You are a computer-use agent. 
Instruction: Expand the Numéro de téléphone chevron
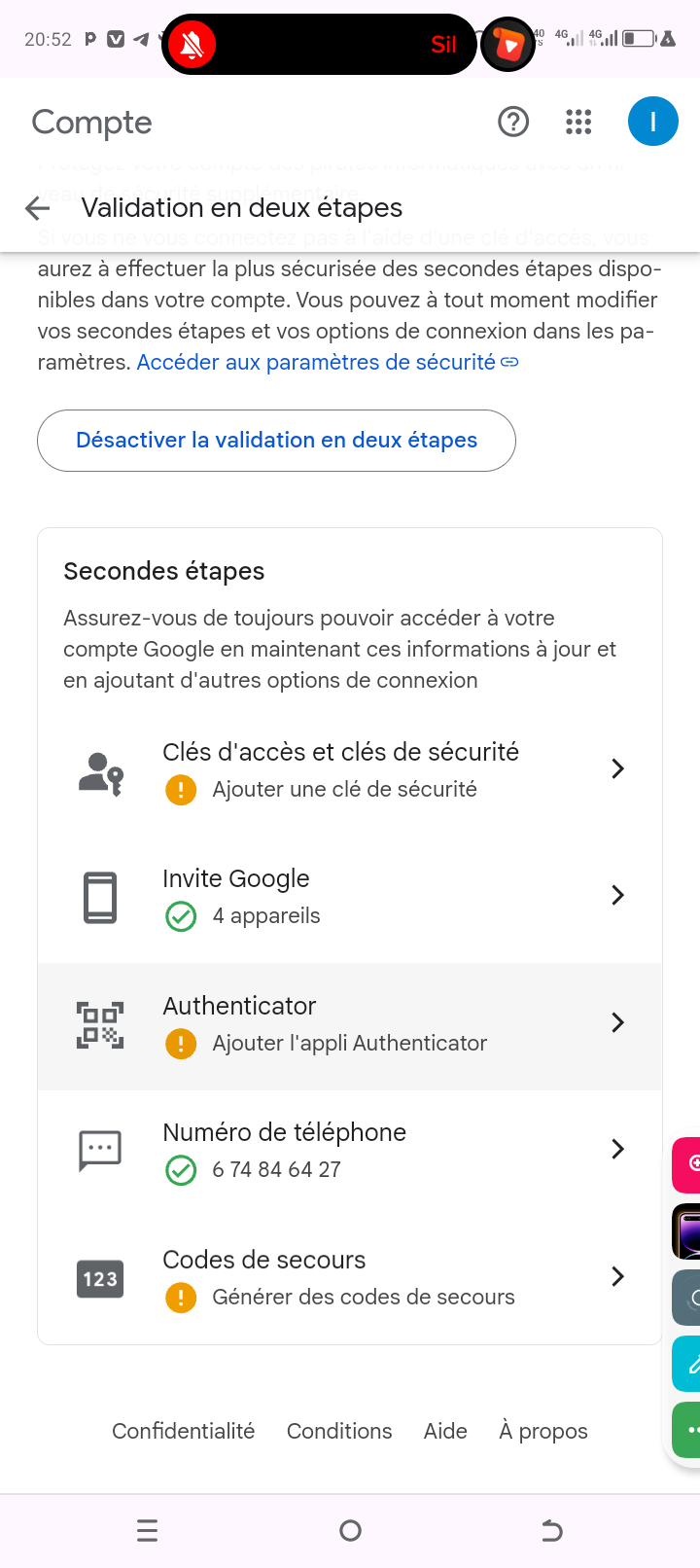617,1149
